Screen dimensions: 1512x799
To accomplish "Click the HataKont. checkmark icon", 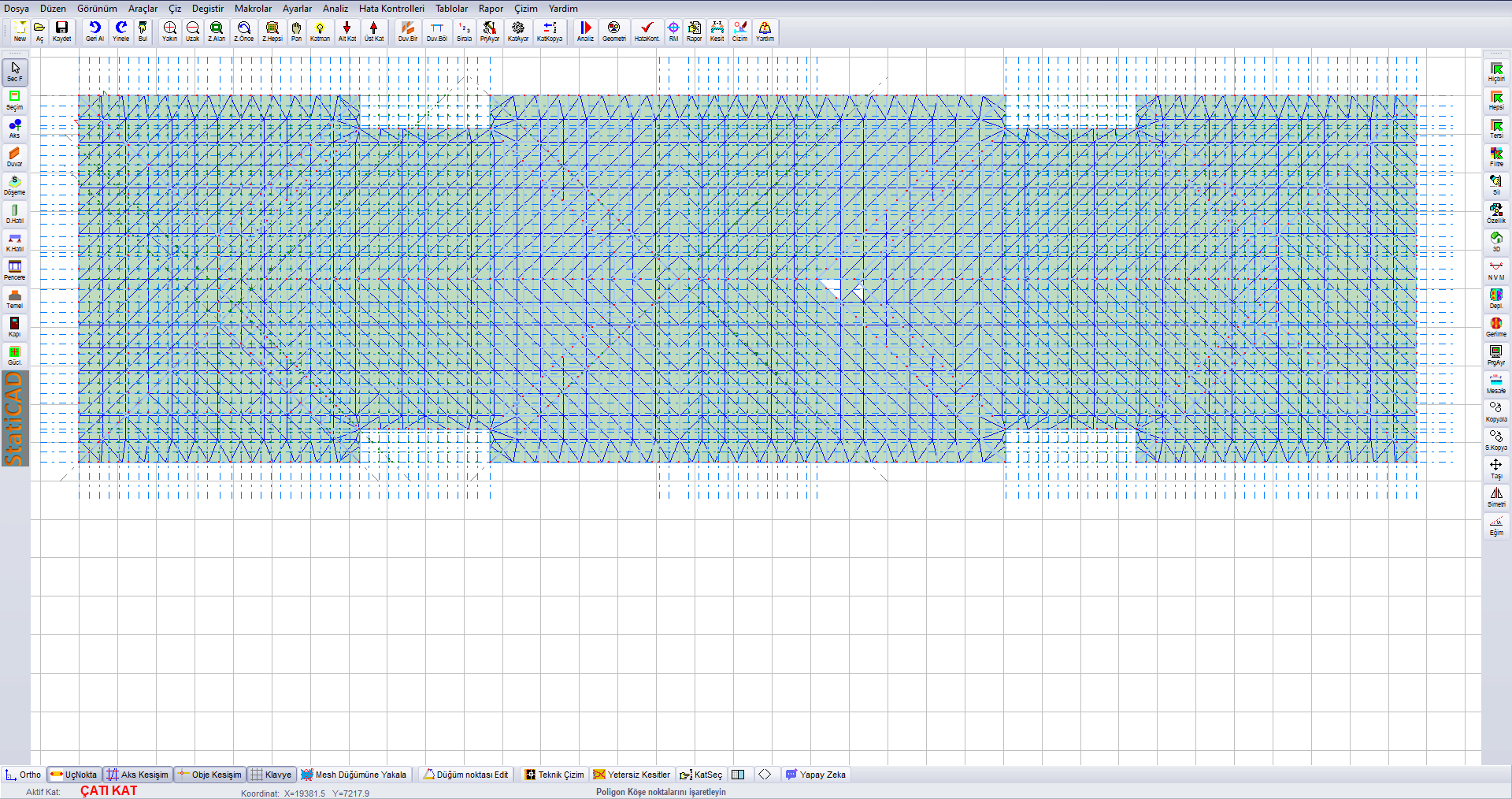I will (647, 32).
